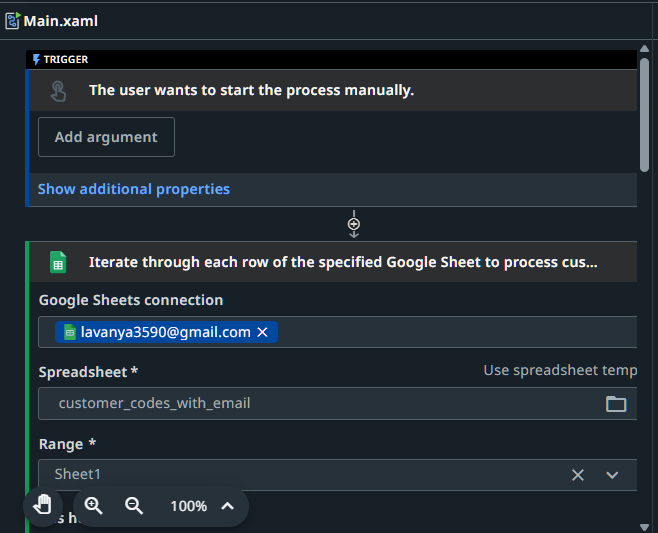Expand the Range dropdown arrow
This screenshot has width=658, height=533.
pyautogui.click(x=612, y=475)
